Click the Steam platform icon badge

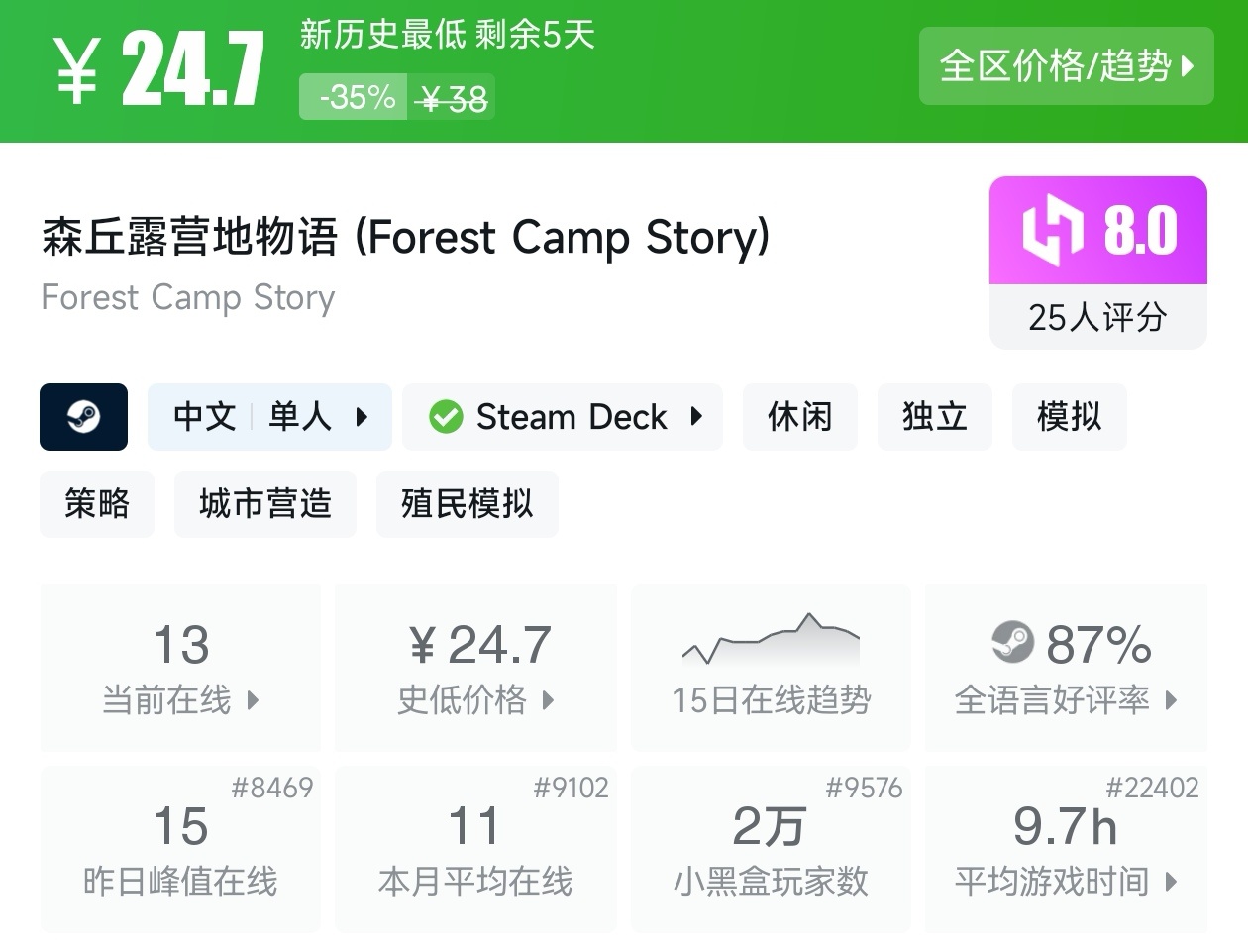[x=83, y=417]
